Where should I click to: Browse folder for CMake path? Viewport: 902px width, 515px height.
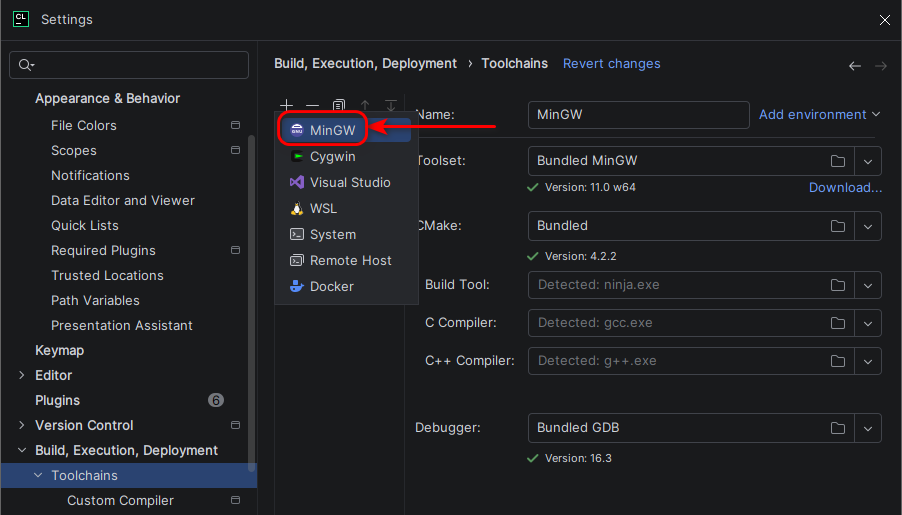tap(838, 226)
